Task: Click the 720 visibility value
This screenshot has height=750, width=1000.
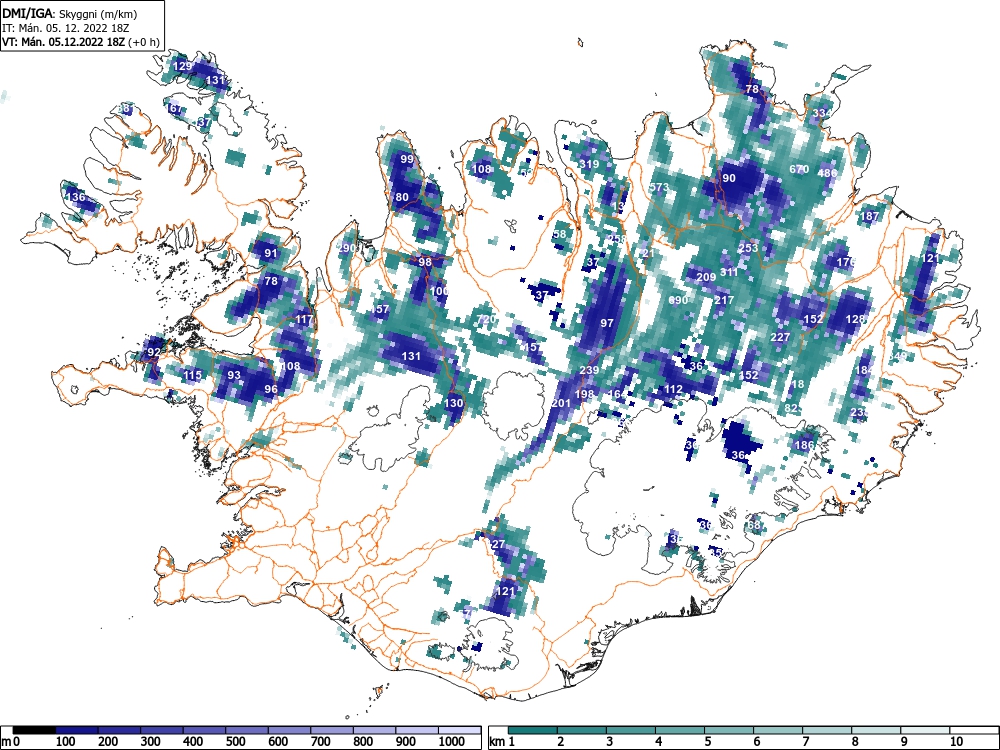Action: tap(486, 319)
